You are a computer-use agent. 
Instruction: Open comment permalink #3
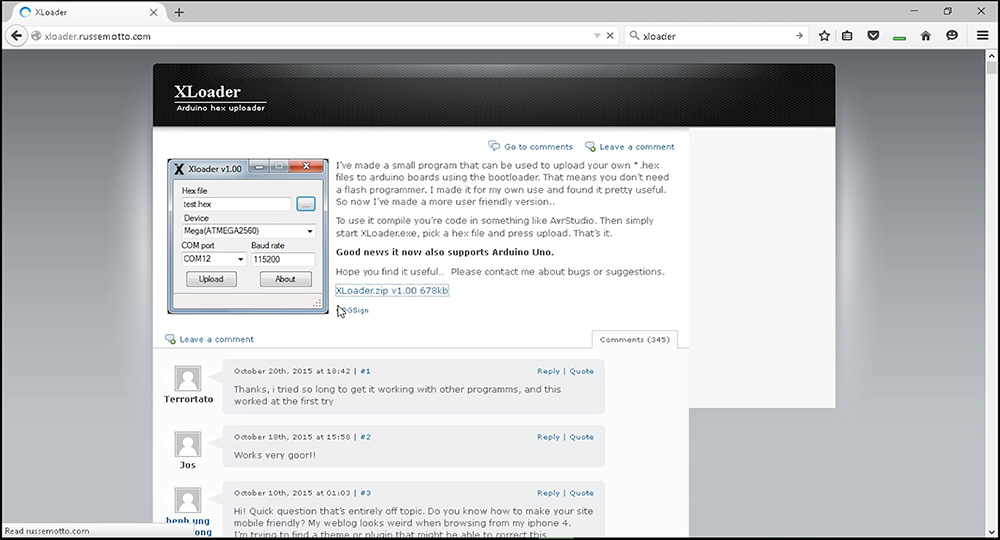click(365, 493)
